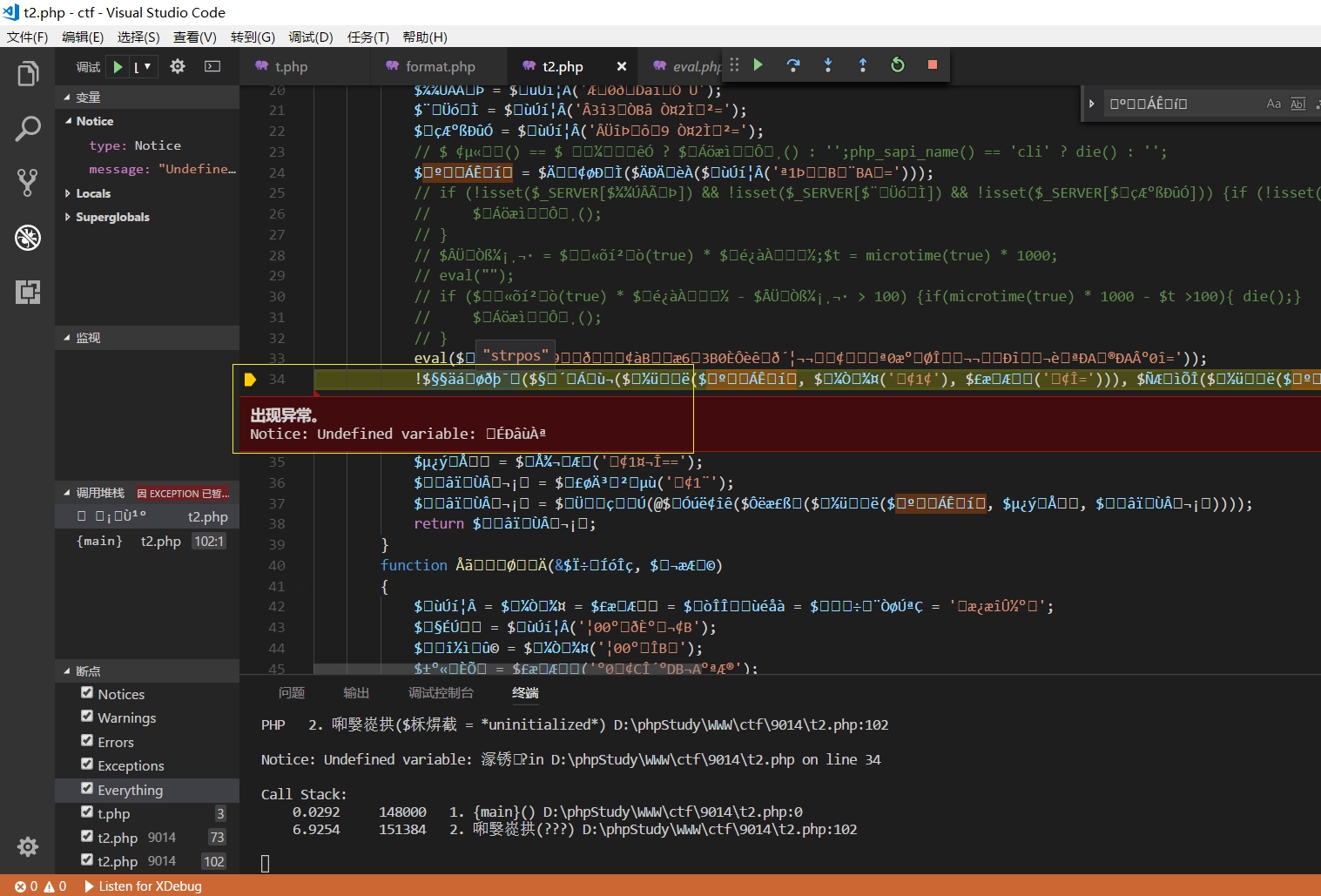
Task: Click Listen for XDebug in status bar
Action: pos(143,886)
